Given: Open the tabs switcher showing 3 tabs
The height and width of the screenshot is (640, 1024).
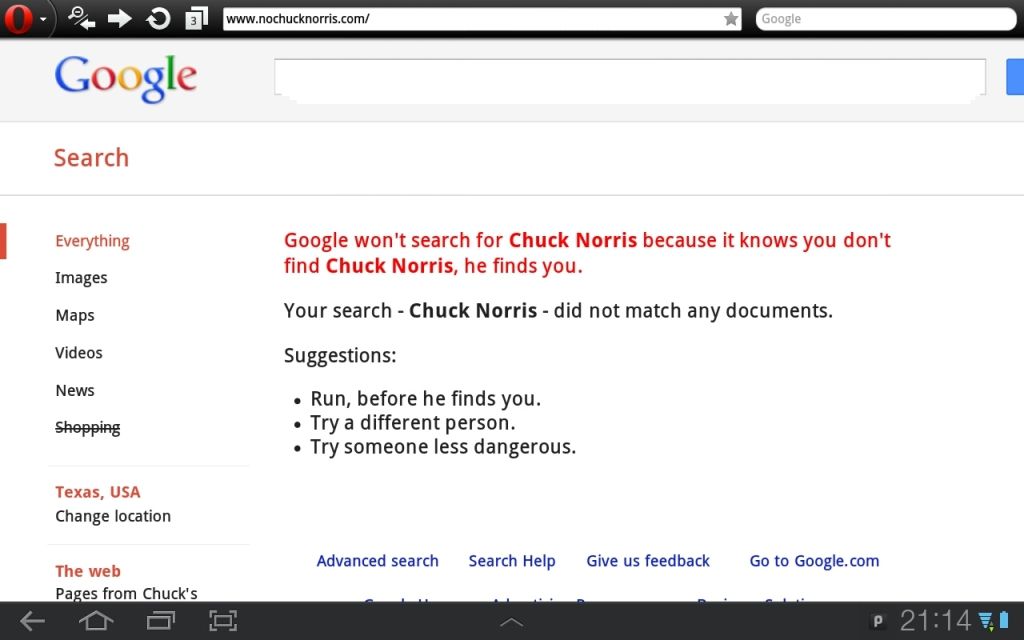Looking at the screenshot, I should [196, 18].
